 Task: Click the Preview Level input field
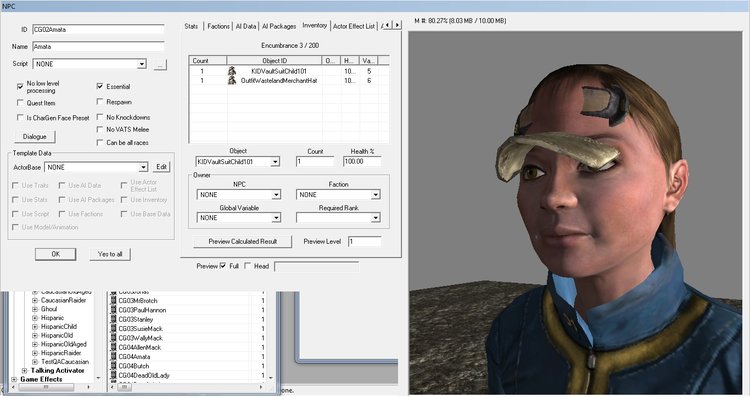click(x=364, y=242)
